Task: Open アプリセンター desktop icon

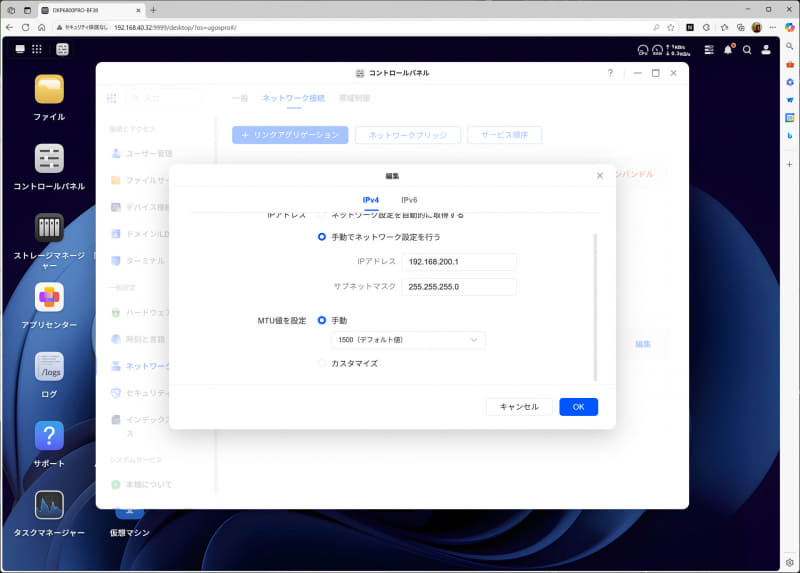Action: [49, 297]
